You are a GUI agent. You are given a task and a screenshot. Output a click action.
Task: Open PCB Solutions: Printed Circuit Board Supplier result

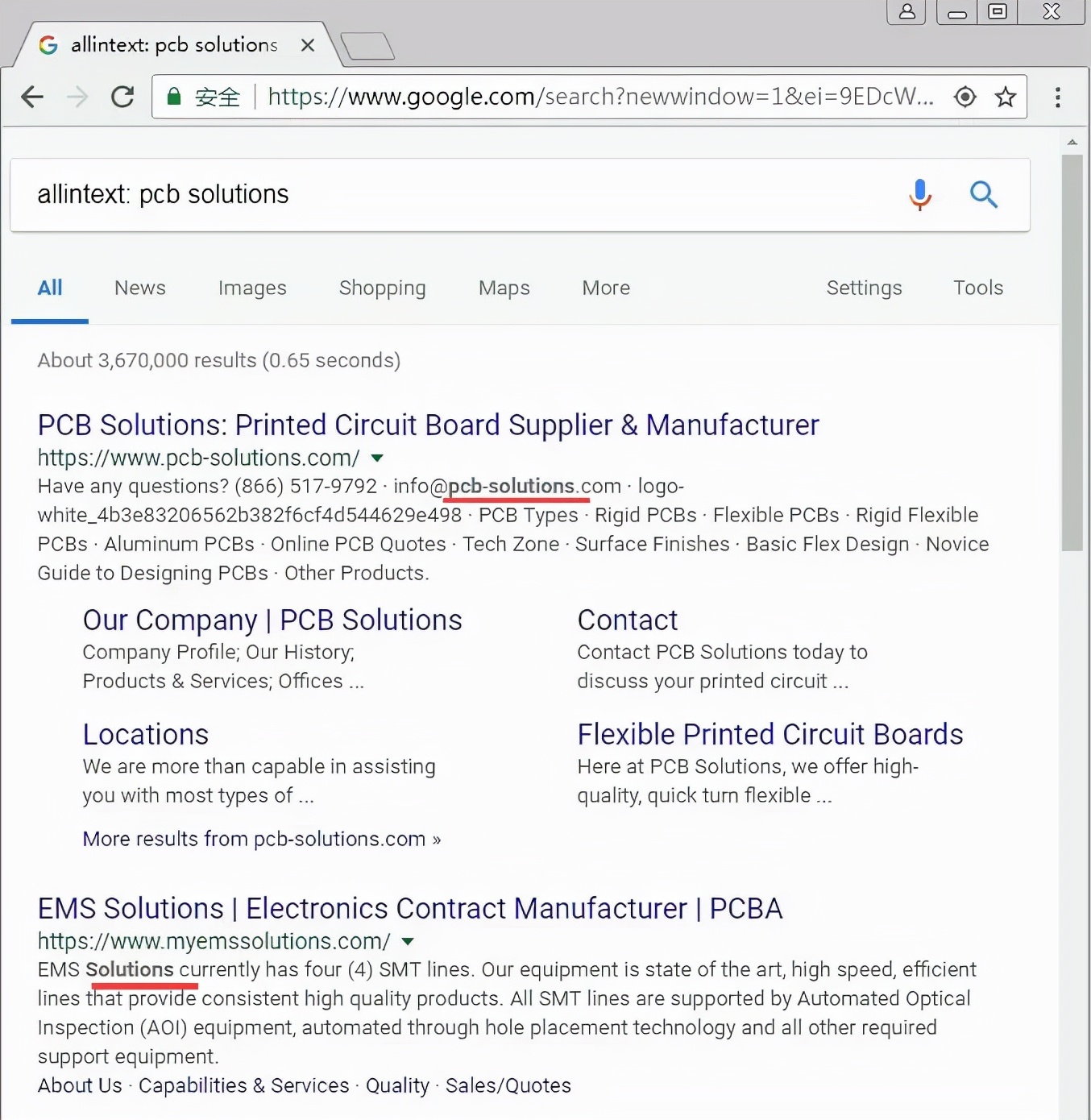coord(428,425)
